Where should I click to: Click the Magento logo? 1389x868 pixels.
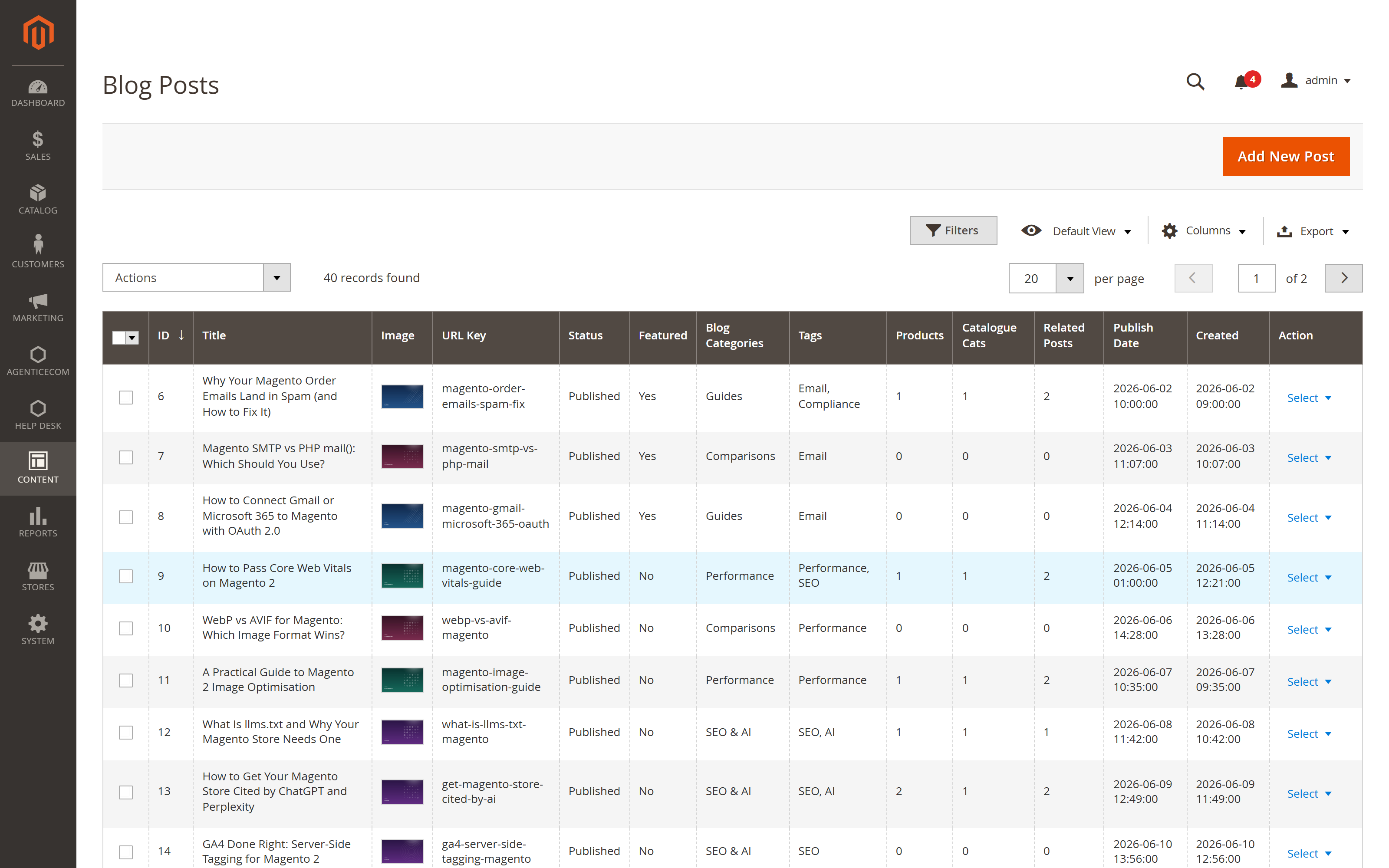point(38,33)
